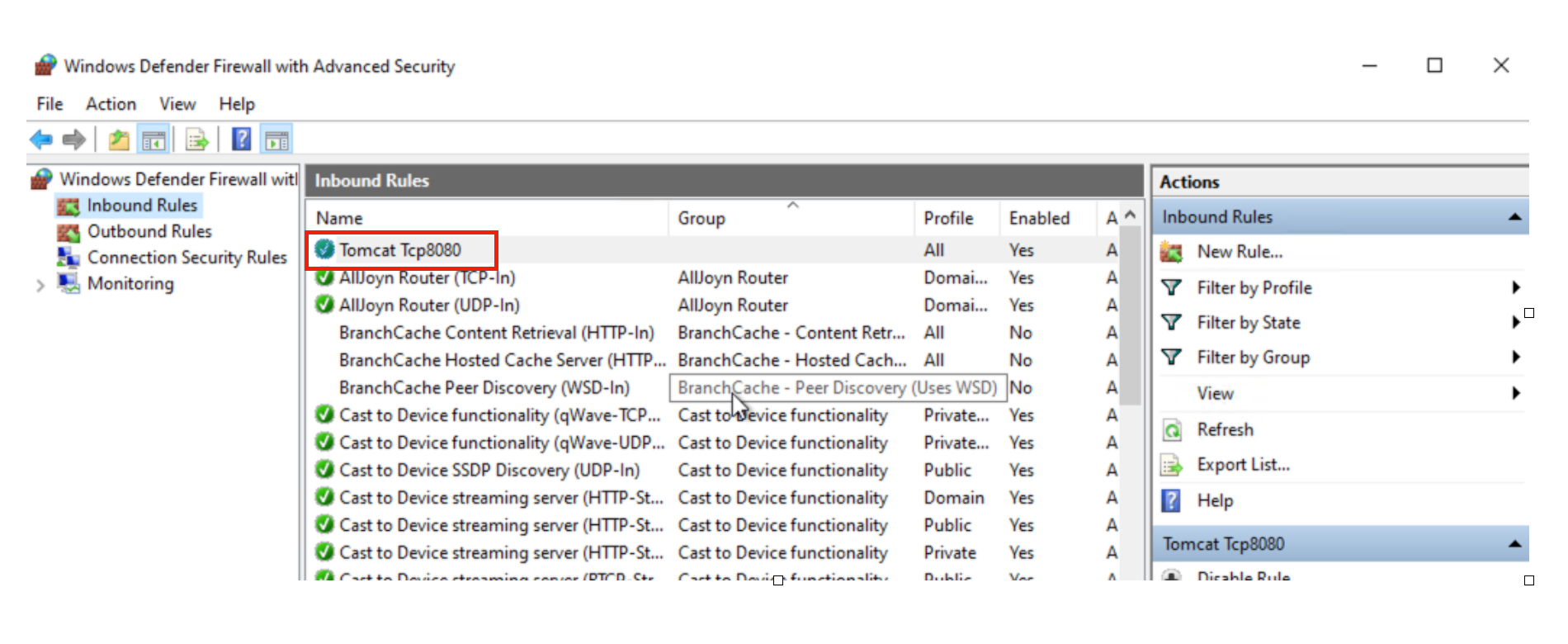Viewport: 1568px width, 644px height.
Task: Click the check icon of Tomcat Tcp8080 rule
Action: tap(324, 249)
